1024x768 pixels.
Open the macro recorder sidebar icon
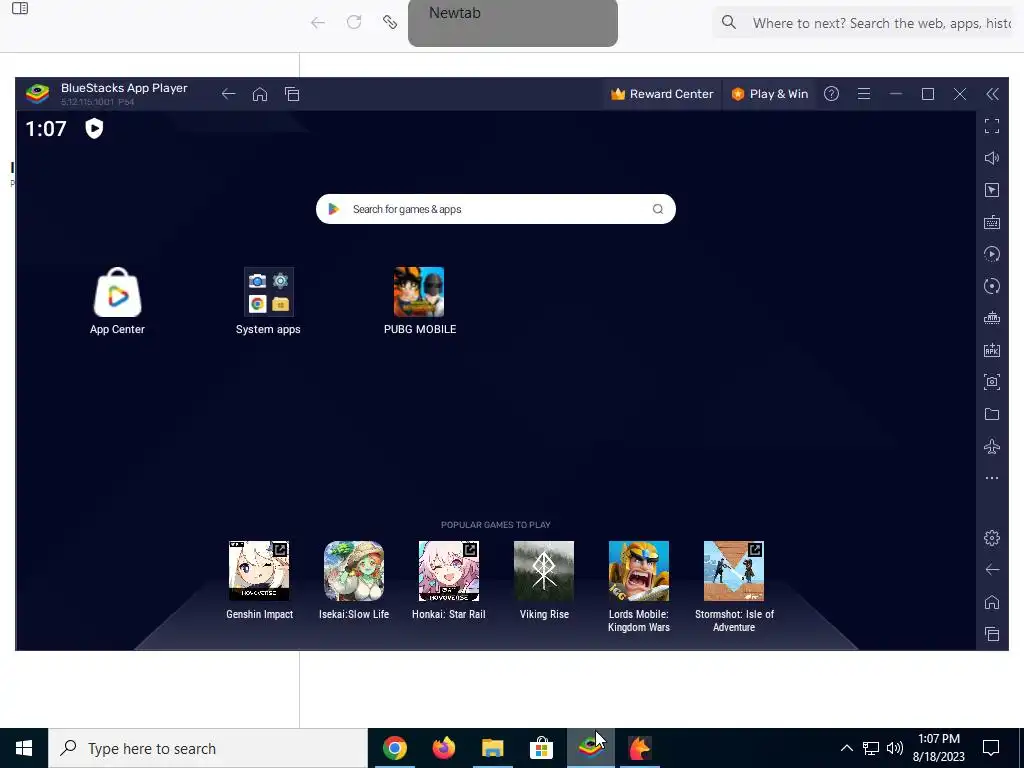coord(992,254)
